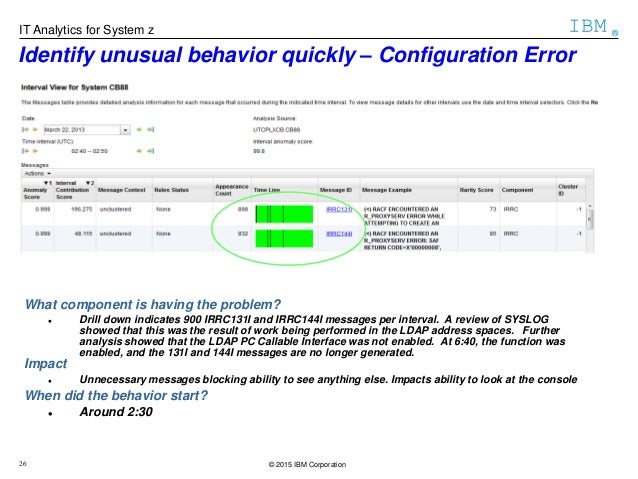Image resolution: width=638 pixels, height=479 pixels.
Task: Go to previous date arrow
Action: pos(35,129)
